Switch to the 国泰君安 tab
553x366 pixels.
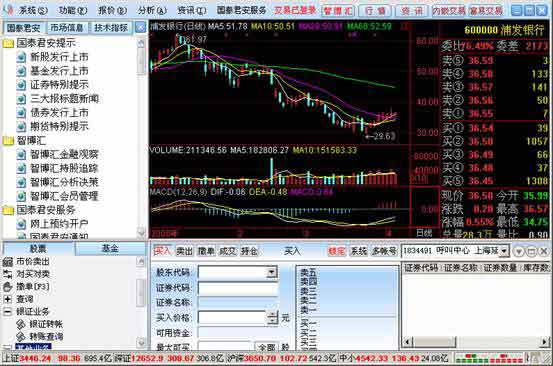tap(24, 28)
